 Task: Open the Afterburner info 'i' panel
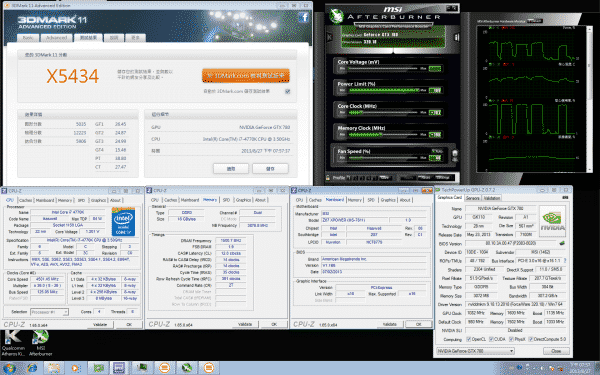[x=456, y=37]
